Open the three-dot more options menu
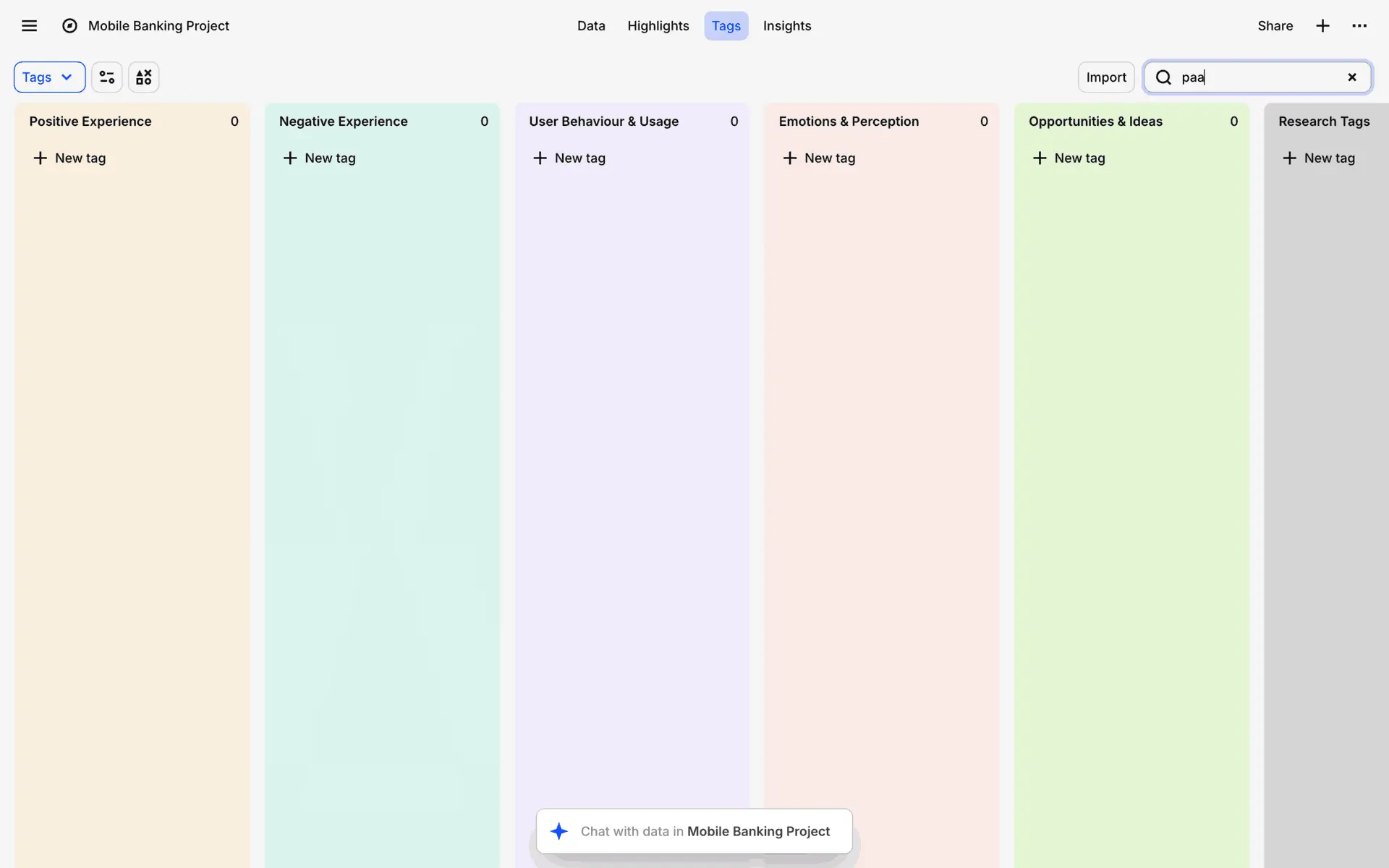This screenshot has height=868, width=1389. 1359,26
